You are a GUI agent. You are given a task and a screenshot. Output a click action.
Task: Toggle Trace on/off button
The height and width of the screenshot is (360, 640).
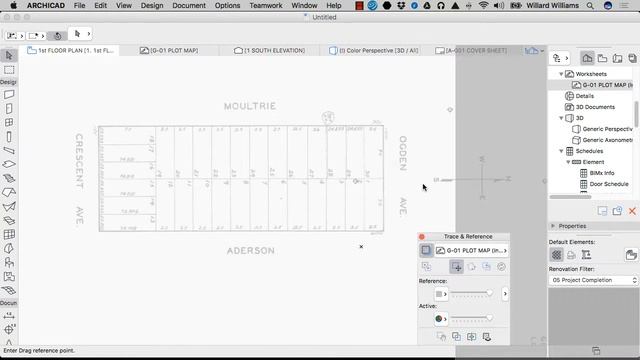coord(426,250)
